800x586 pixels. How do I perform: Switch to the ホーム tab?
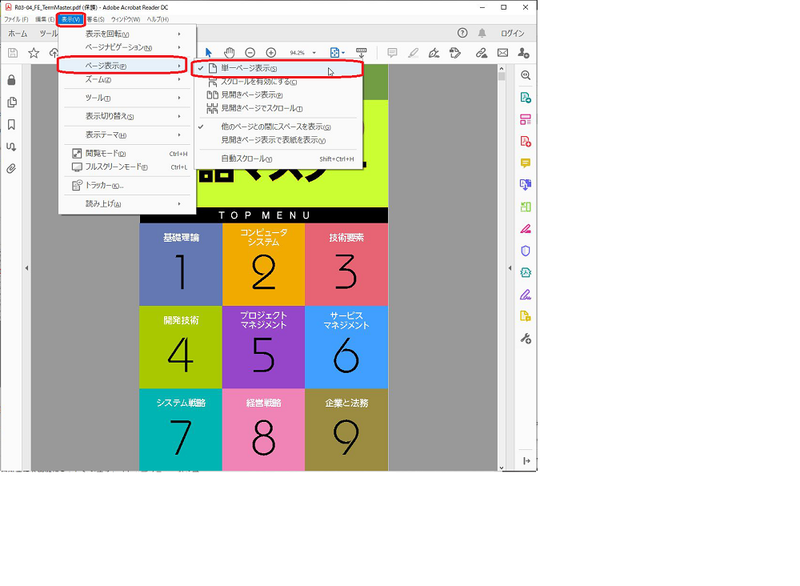[x=18, y=34]
